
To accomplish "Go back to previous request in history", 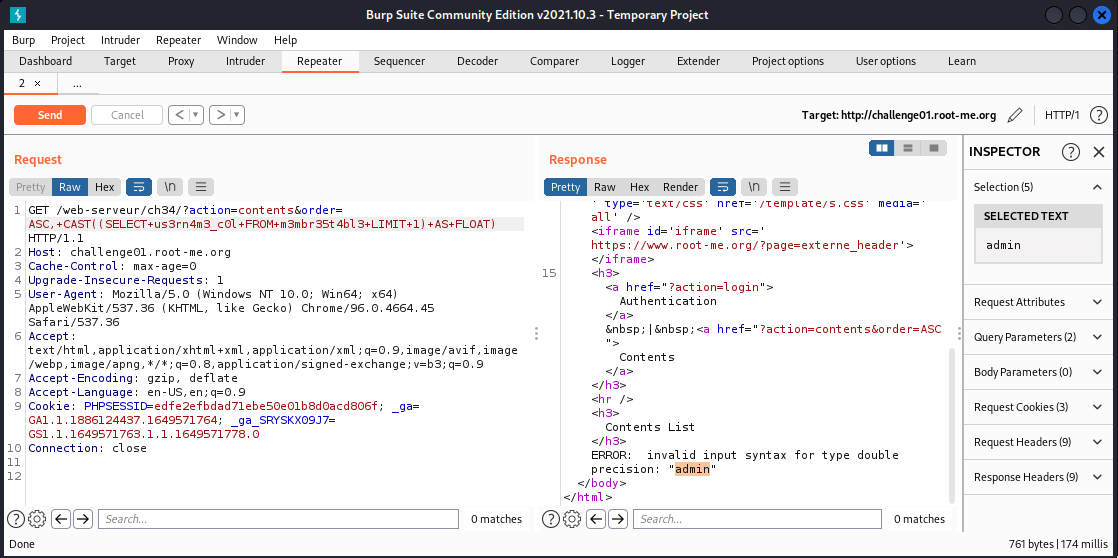I will [180, 115].
